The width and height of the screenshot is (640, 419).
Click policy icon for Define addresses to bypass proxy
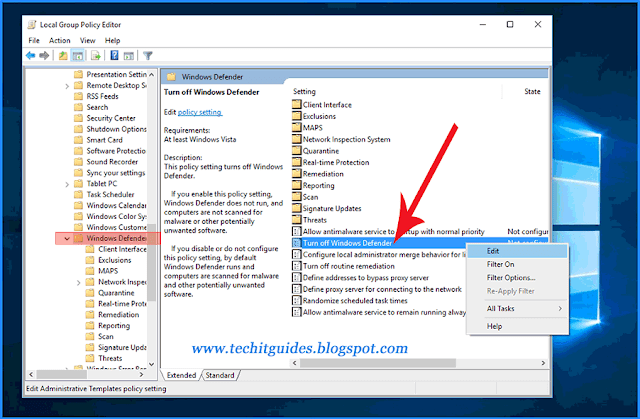[297, 278]
